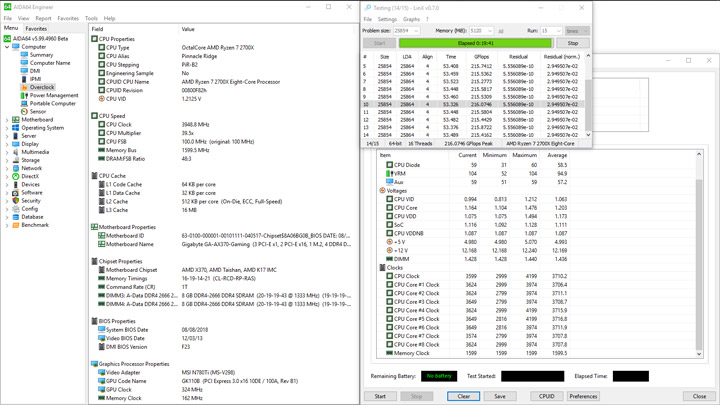
Task: Click the Motherboard category icon
Action: (x=16, y=119)
